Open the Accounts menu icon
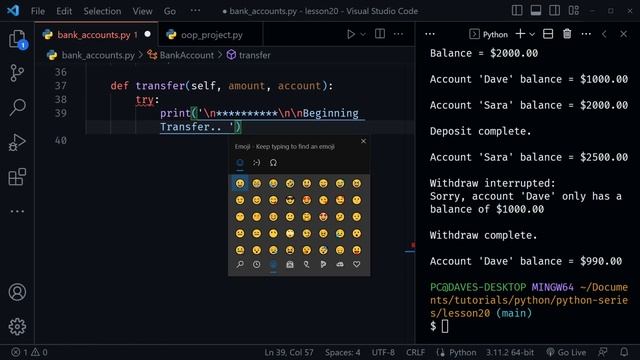This screenshot has width=640, height=360. click(17, 292)
